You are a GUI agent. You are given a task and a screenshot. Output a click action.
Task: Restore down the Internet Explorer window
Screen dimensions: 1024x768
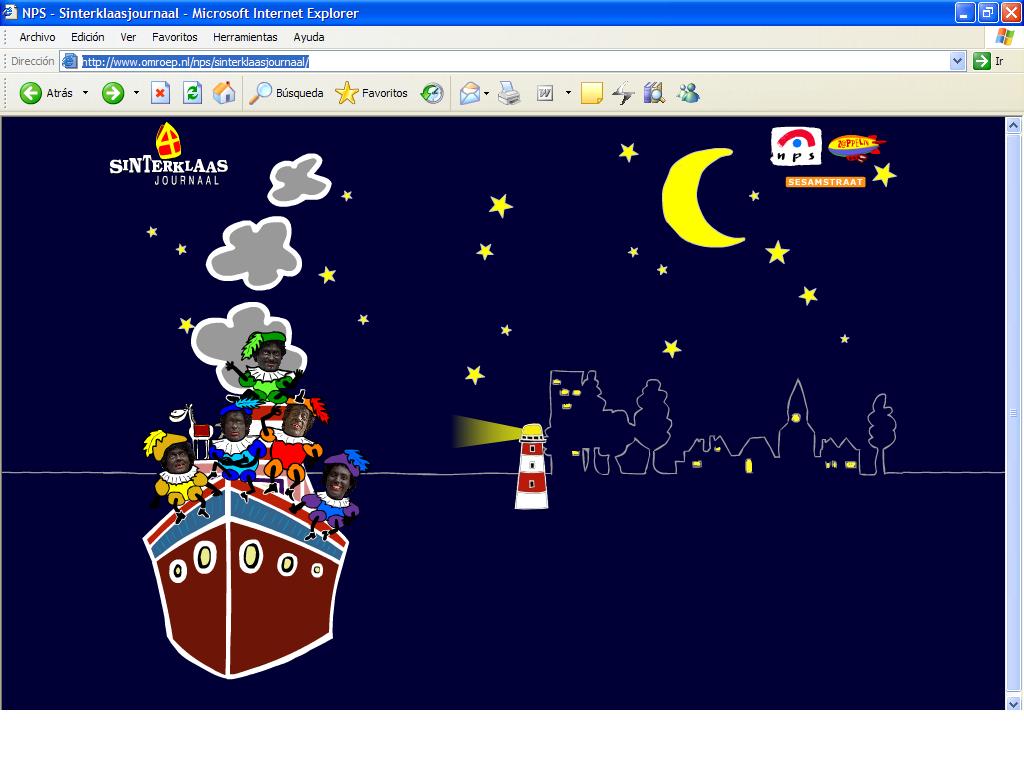987,12
